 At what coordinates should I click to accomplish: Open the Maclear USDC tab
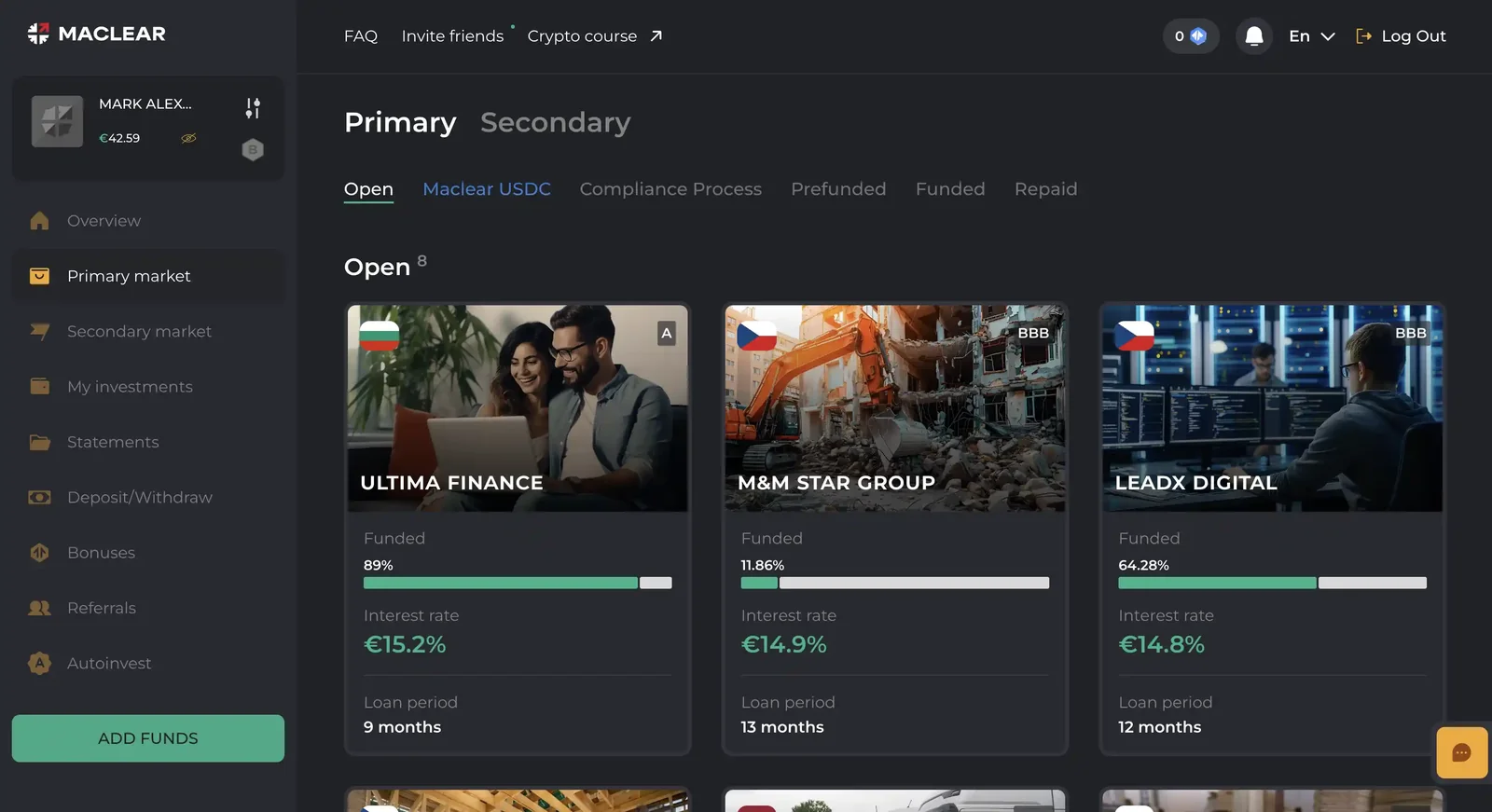(487, 189)
